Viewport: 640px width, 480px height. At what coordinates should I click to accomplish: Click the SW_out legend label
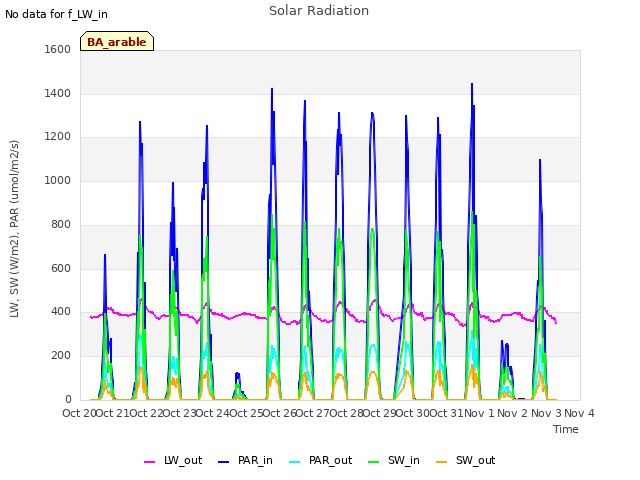click(x=476, y=460)
